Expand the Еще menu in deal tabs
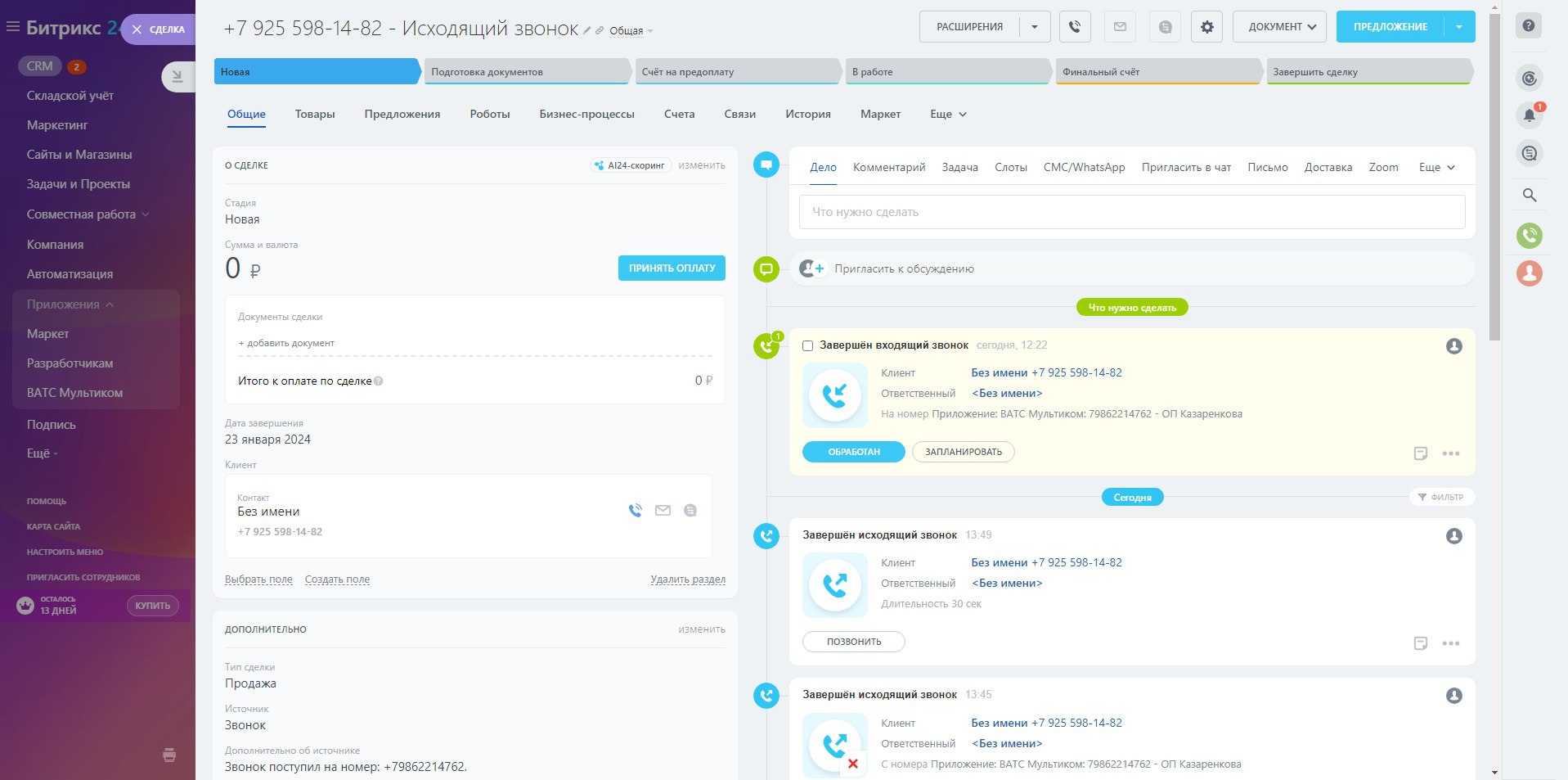The width and height of the screenshot is (1568, 780). point(948,115)
